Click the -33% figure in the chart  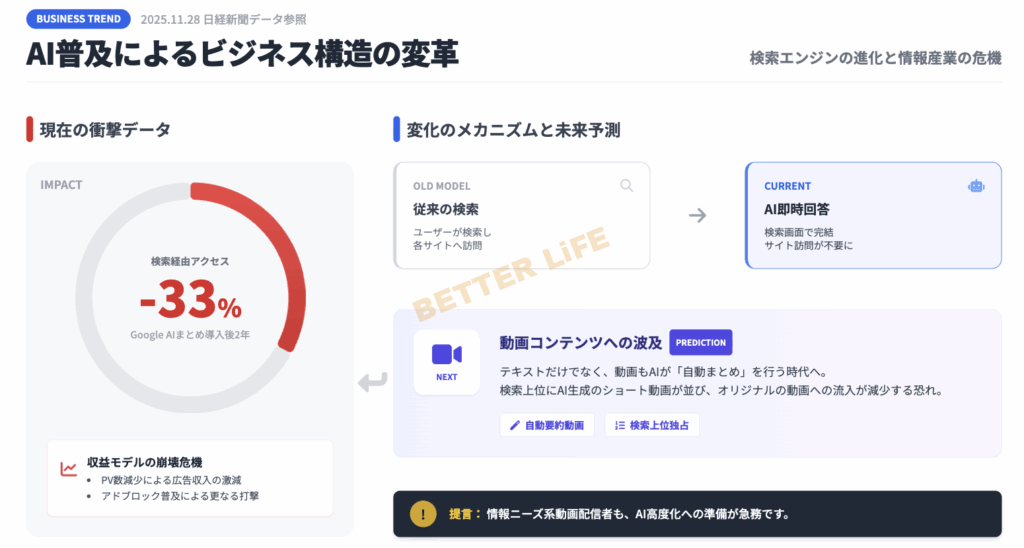click(190, 299)
